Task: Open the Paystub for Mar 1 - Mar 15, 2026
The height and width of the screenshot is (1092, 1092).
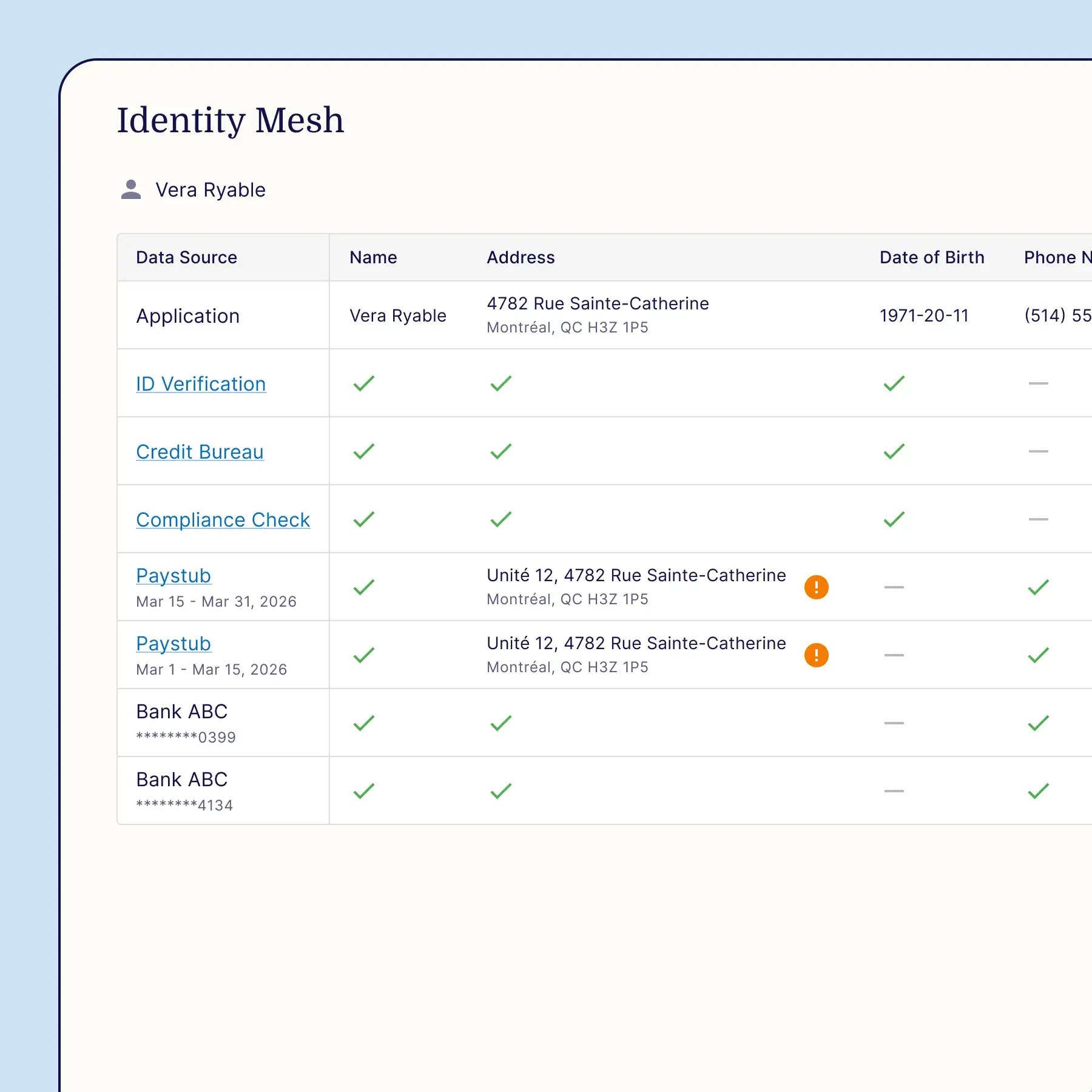Action: [174, 643]
